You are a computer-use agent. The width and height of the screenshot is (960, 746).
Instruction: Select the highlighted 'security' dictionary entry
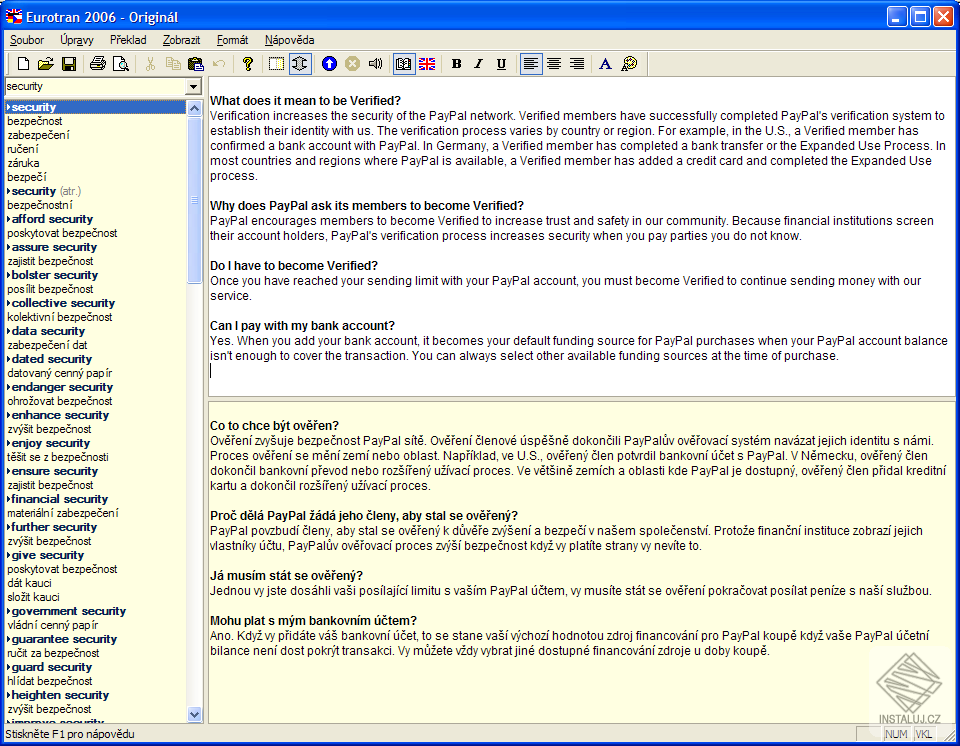click(x=95, y=107)
